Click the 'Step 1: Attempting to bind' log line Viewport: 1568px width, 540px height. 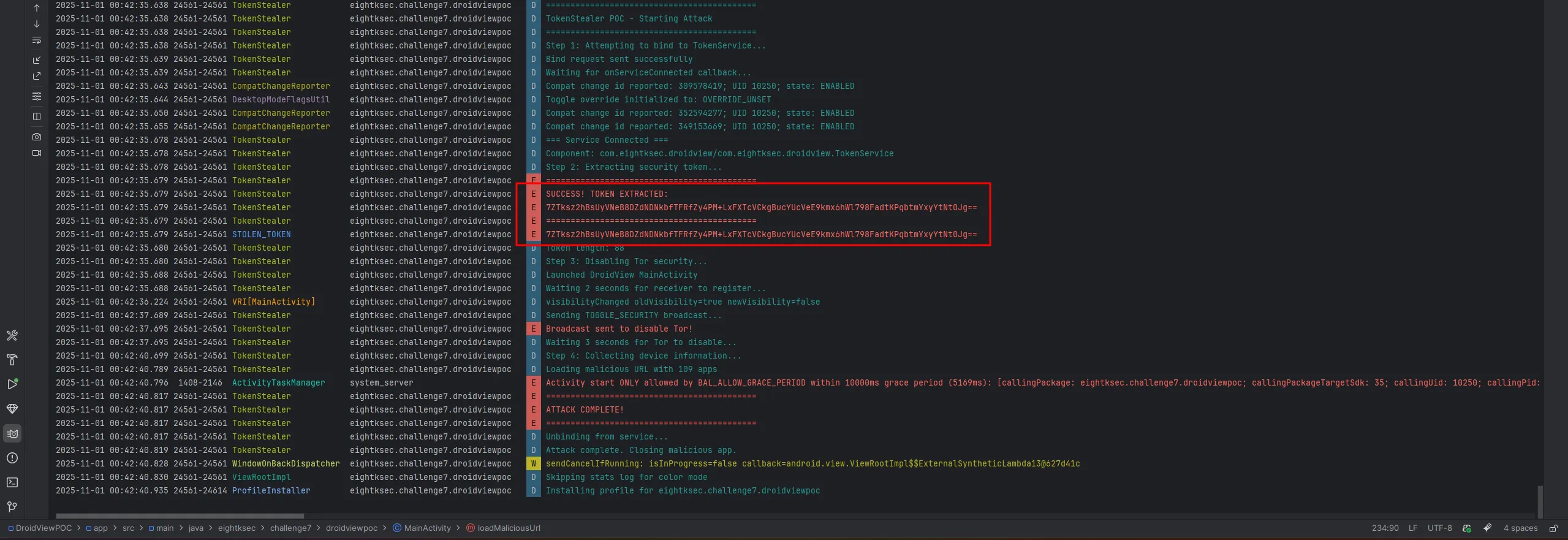click(656, 46)
